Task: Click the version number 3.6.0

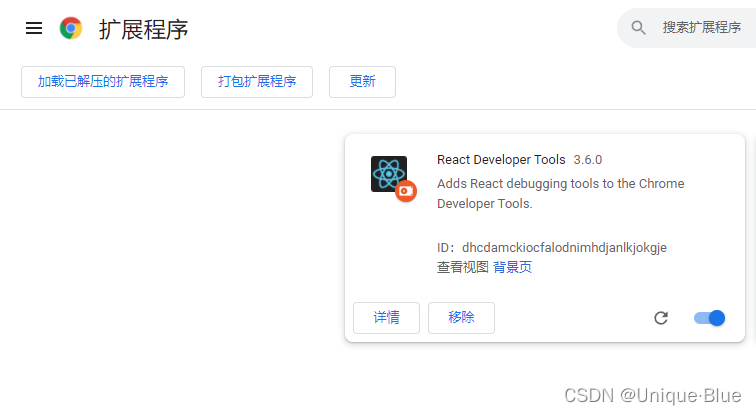Action: click(588, 160)
